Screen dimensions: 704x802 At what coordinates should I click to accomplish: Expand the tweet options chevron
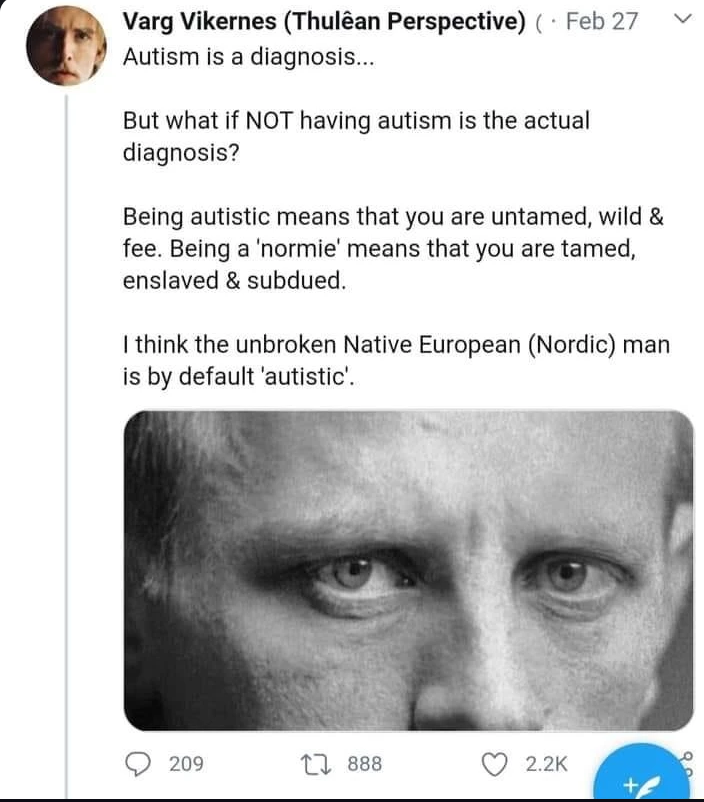[683, 21]
